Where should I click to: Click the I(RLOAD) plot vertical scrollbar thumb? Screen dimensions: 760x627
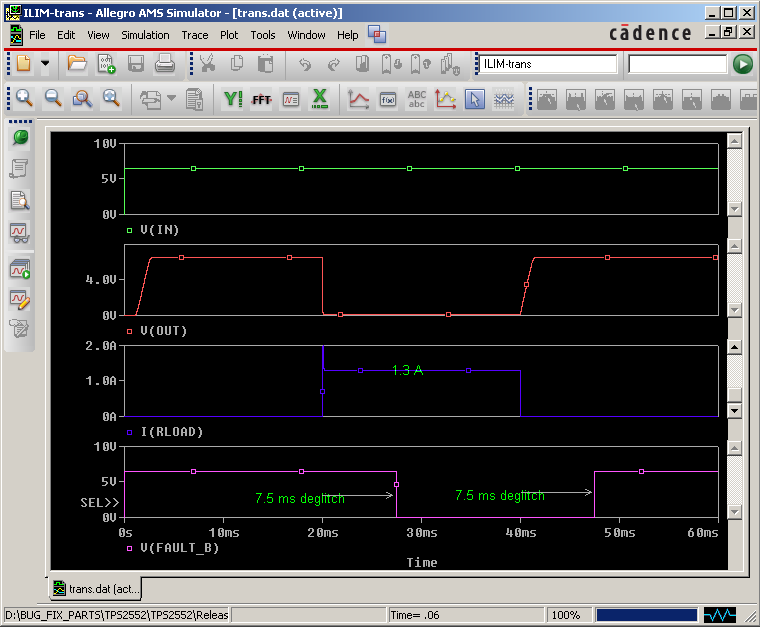734,394
